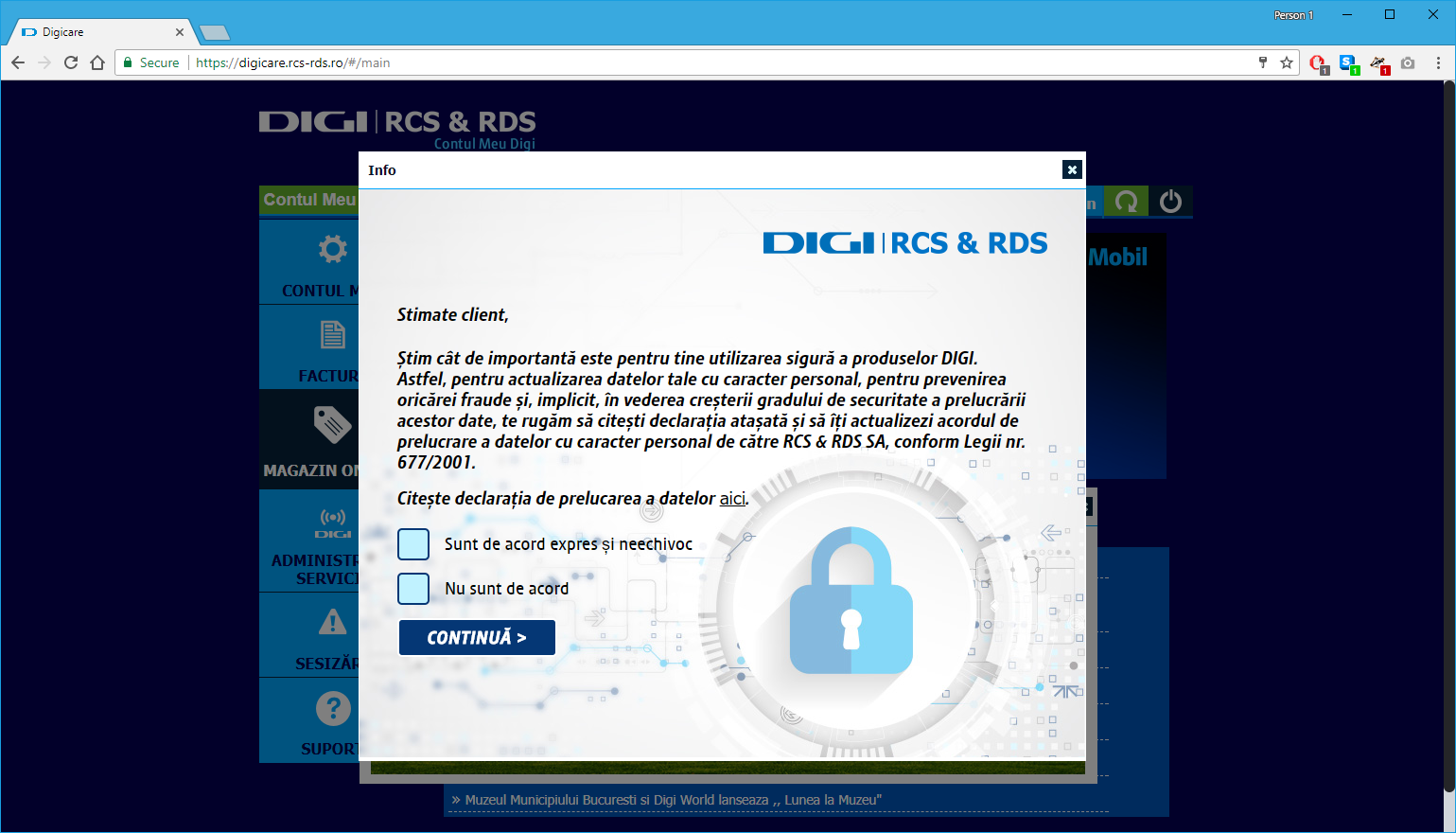The width and height of the screenshot is (1456, 833).
Task: Open the extension icon with red badge
Action: click(1378, 63)
